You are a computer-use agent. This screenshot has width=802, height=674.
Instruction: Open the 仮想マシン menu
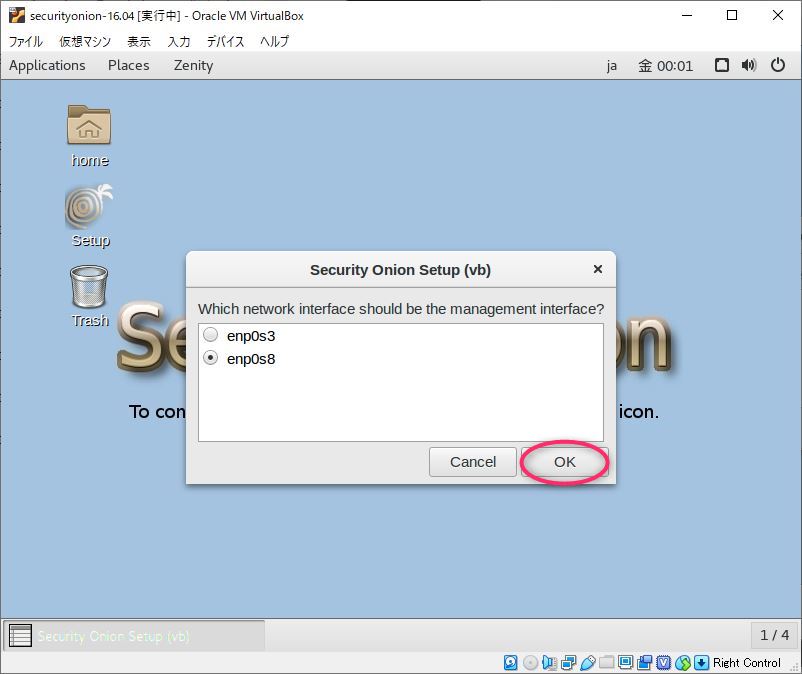(85, 41)
